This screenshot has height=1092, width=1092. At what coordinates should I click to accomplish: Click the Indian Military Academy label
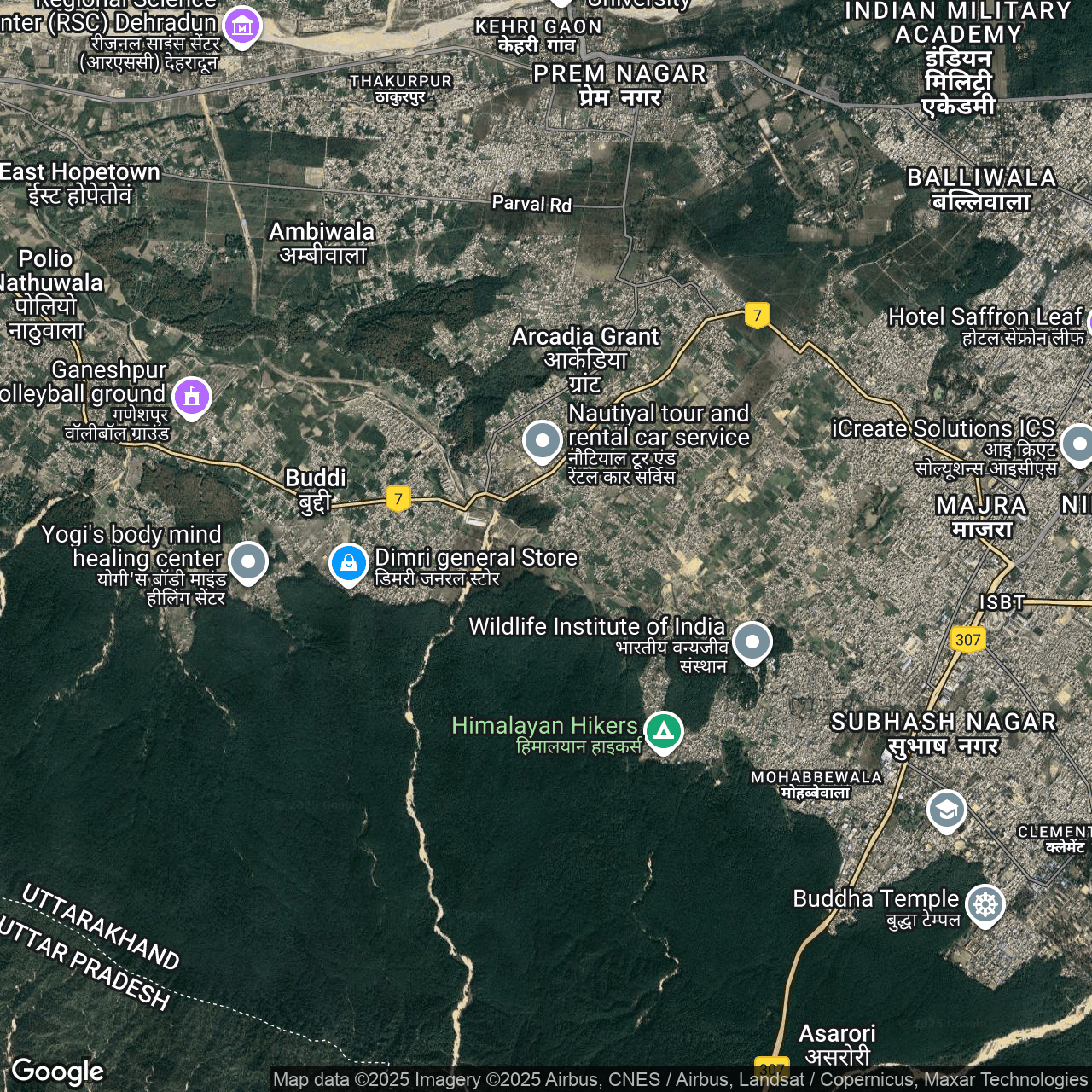click(958, 23)
